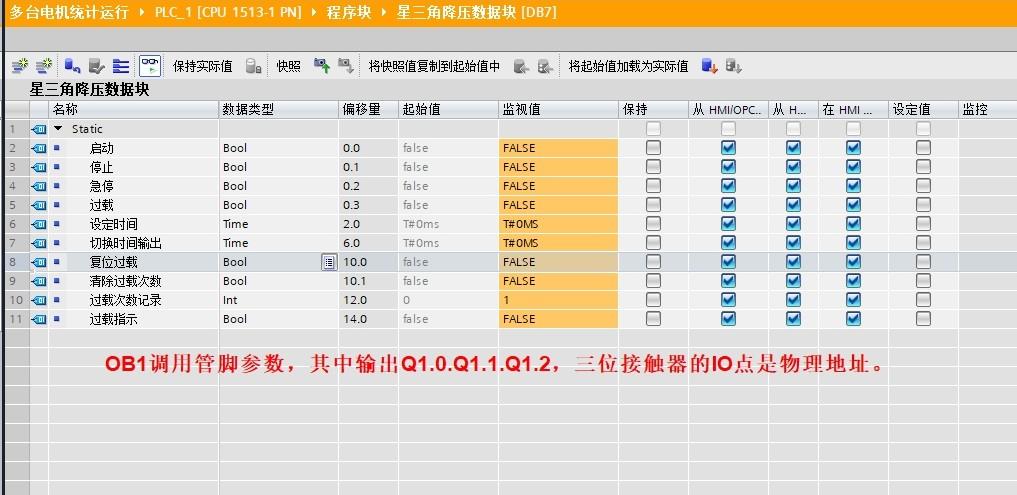The width and height of the screenshot is (1017, 495).
Task: Select the 监视值 cell showing 1
Action: click(558, 300)
